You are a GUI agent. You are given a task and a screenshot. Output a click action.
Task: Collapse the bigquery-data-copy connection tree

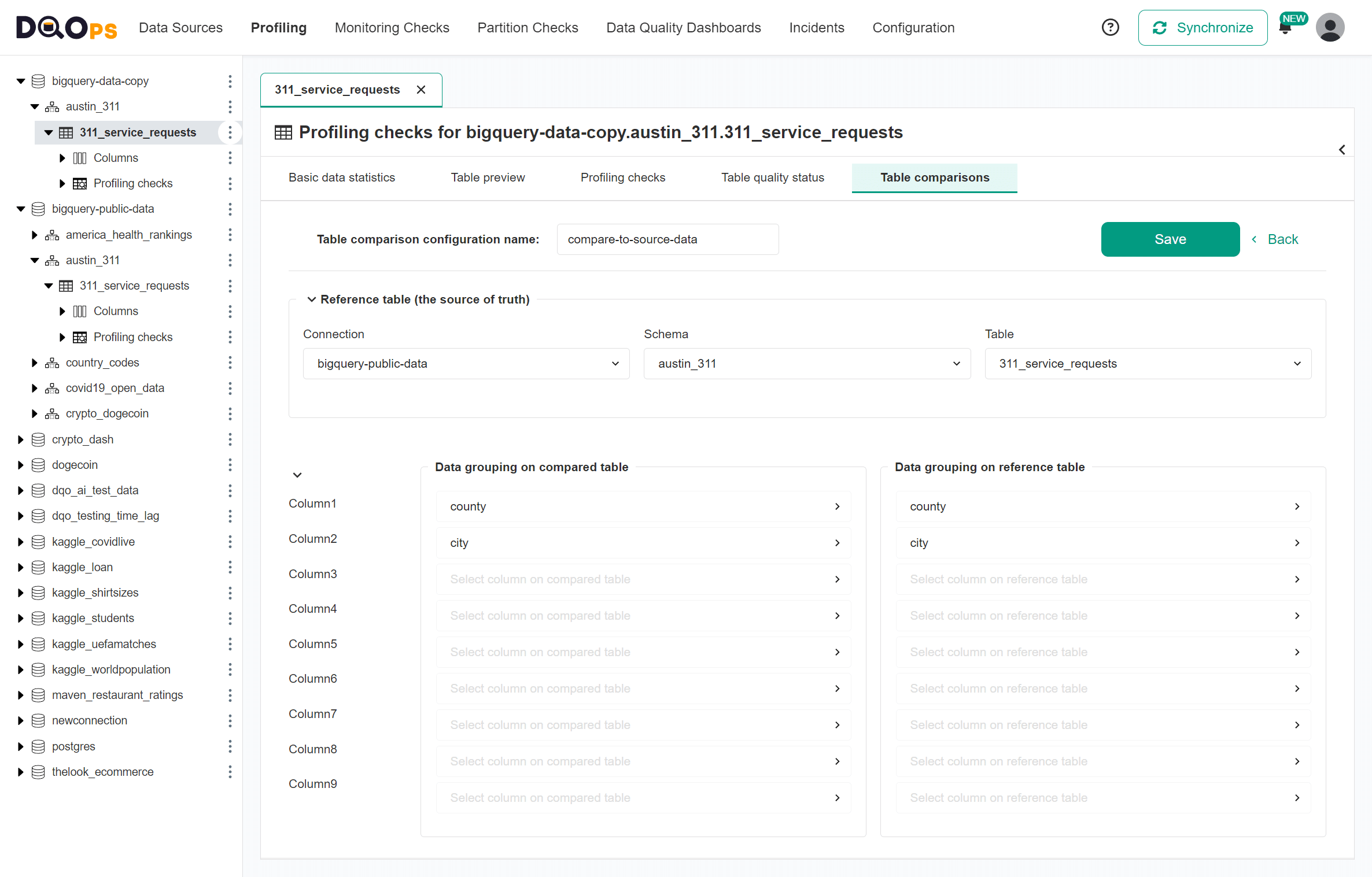(21, 81)
